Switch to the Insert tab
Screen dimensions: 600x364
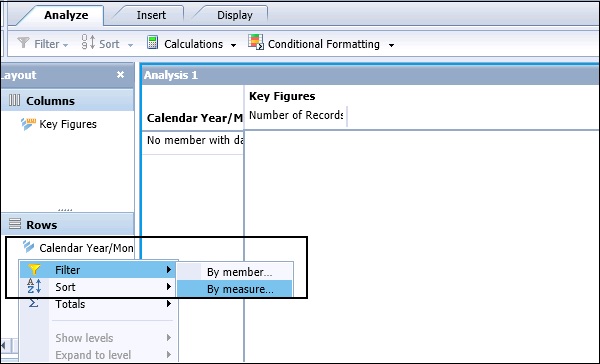point(151,15)
